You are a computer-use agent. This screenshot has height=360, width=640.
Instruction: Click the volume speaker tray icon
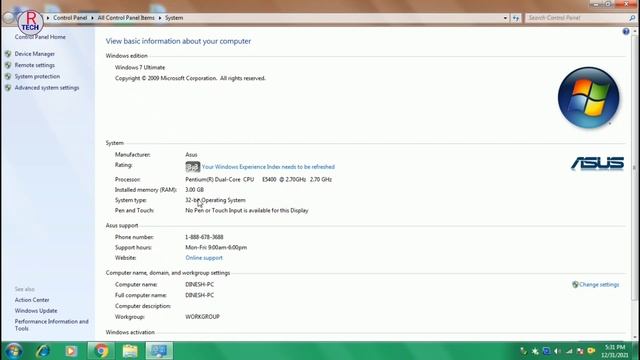(557, 351)
